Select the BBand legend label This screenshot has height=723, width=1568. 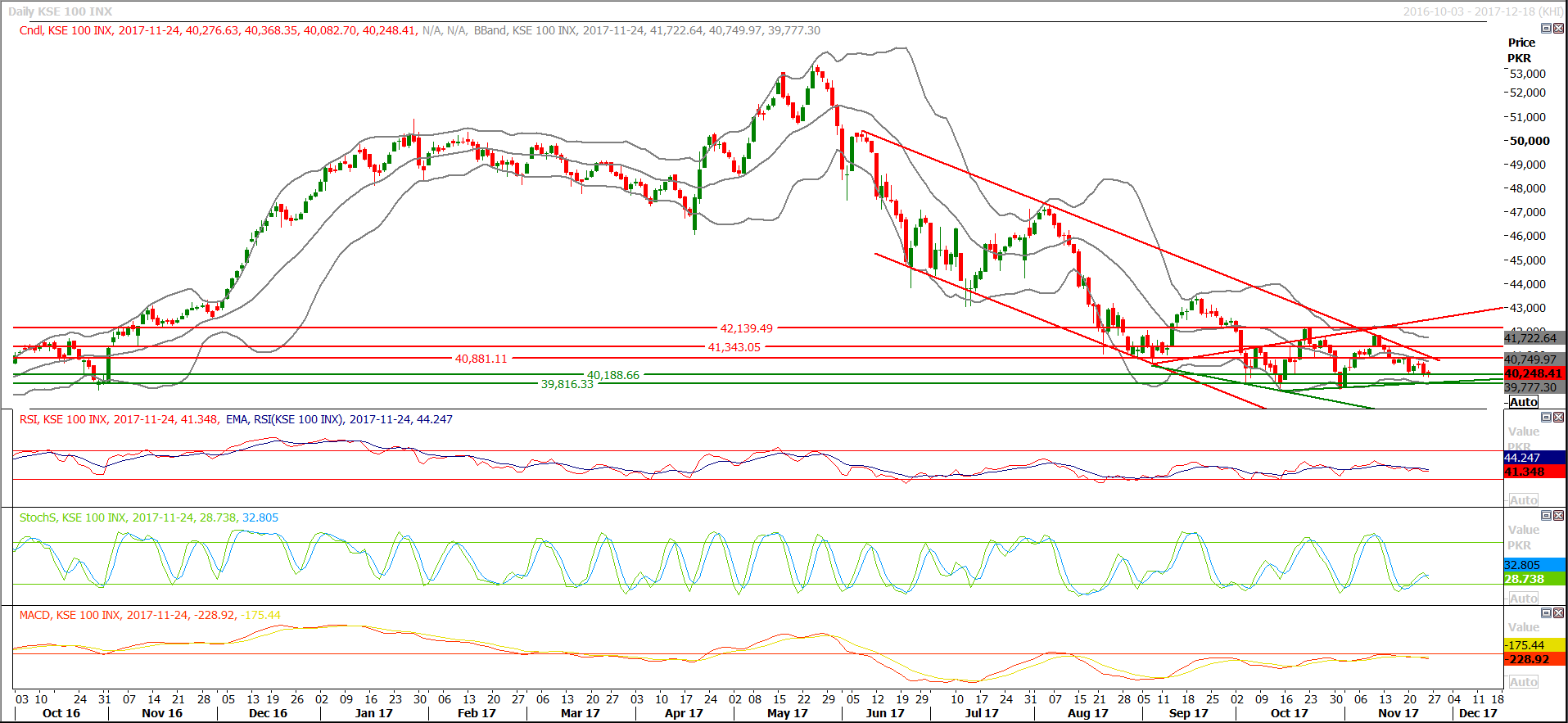click(490, 30)
